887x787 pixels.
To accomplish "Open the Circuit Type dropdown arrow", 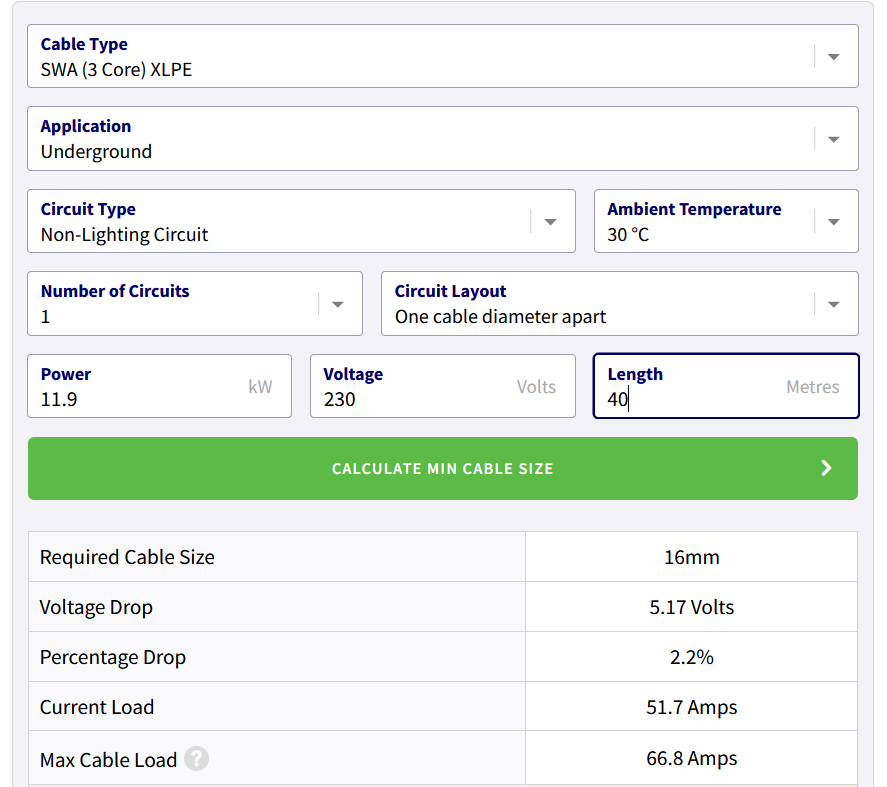I will tap(550, 222).
